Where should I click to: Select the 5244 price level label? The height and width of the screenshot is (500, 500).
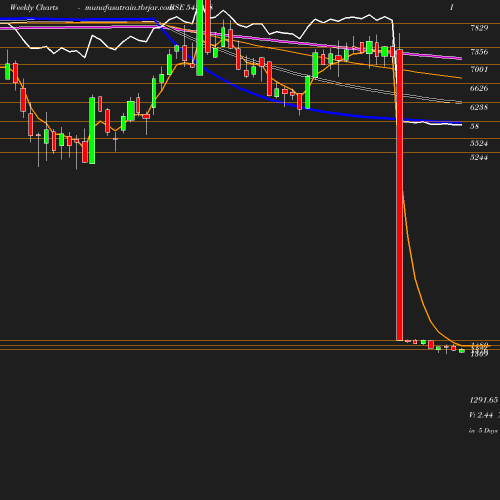479,157
